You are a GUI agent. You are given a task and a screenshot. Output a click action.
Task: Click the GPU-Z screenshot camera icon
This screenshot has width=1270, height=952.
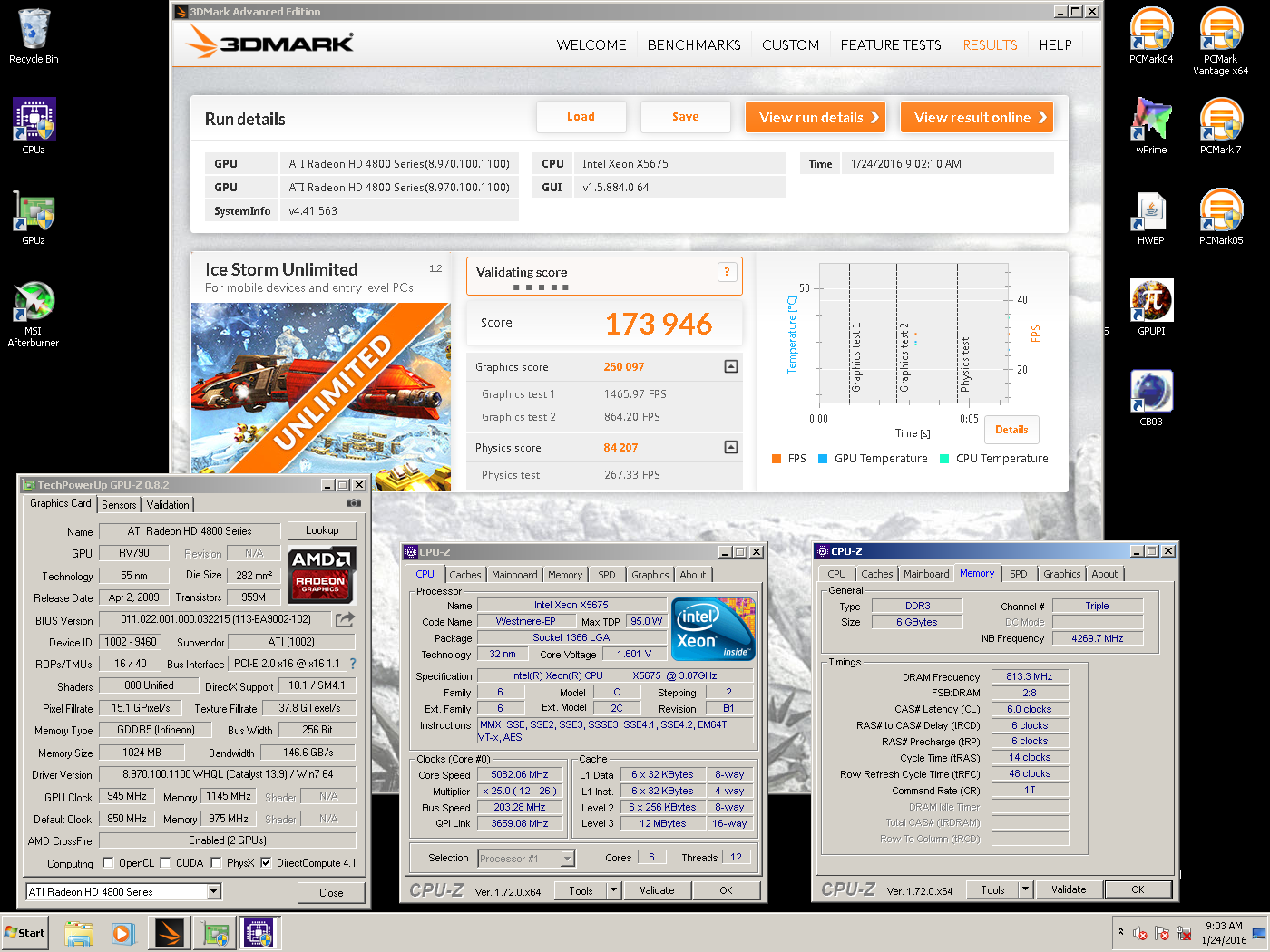pyautogui.click(x=354, y=503)
